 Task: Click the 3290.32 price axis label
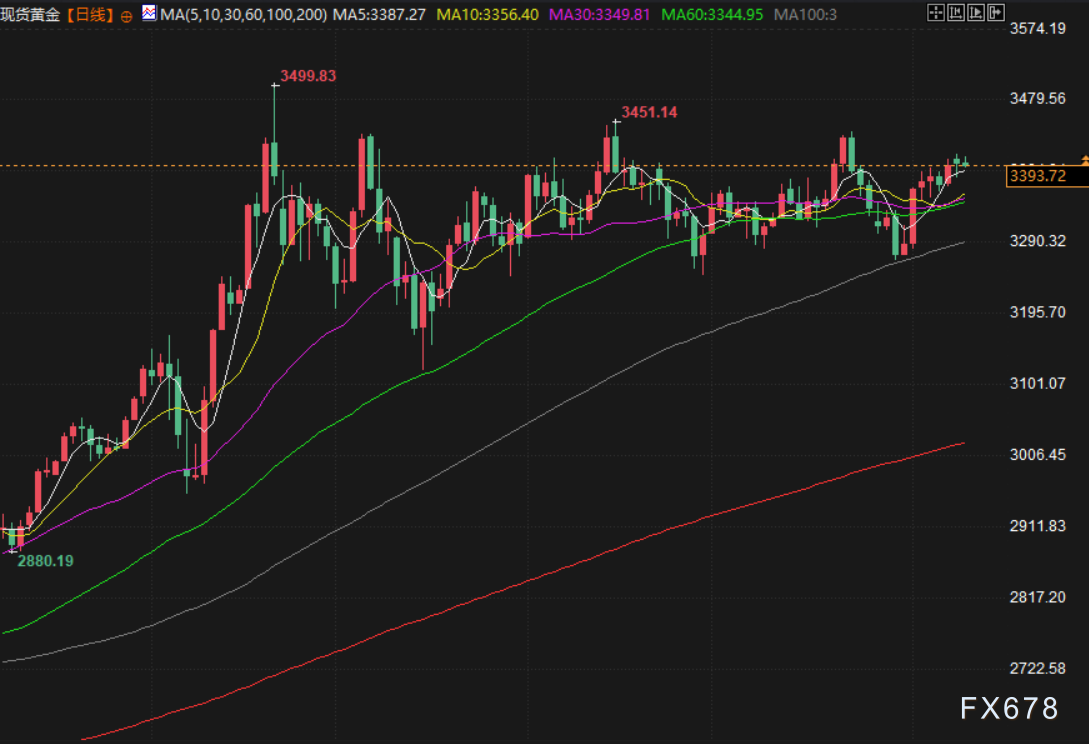pos(1038,241)
